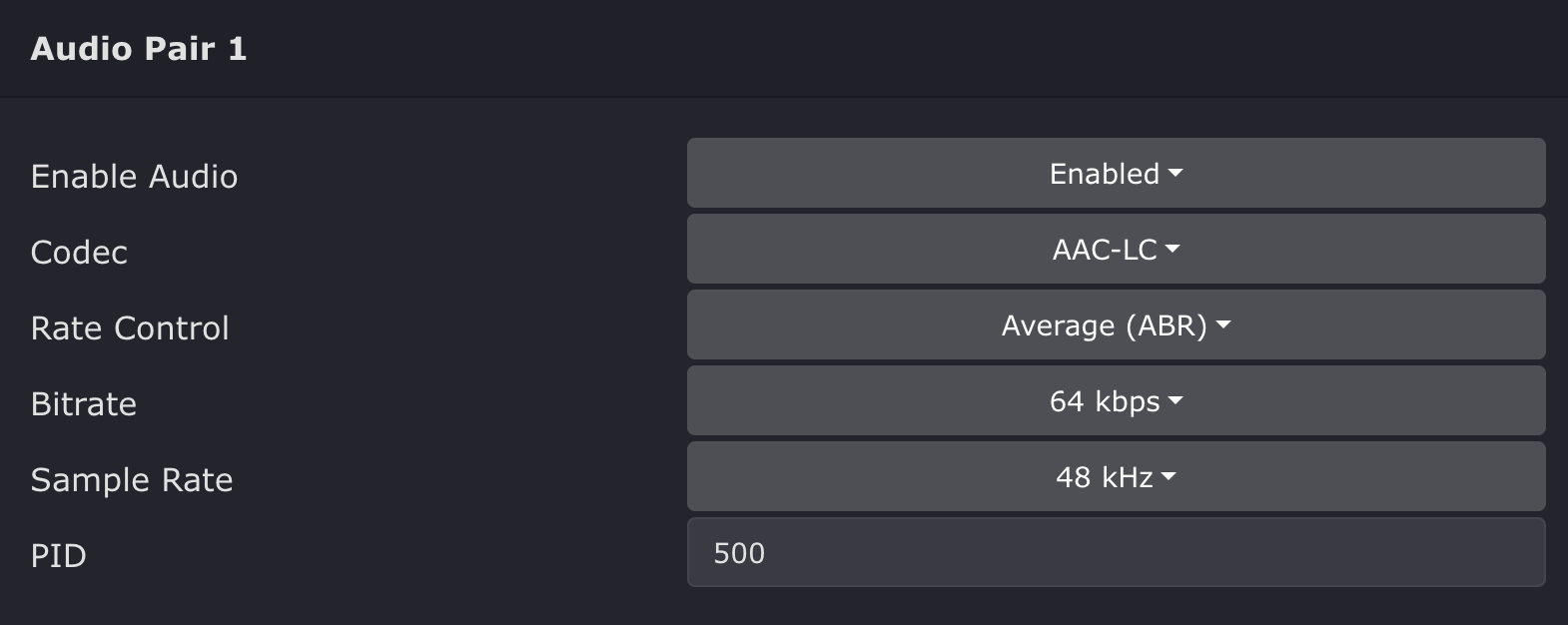Click the caret arrow next to 64 kbps
This screenshot has width=1568, height=625.
click(1176, 401)
